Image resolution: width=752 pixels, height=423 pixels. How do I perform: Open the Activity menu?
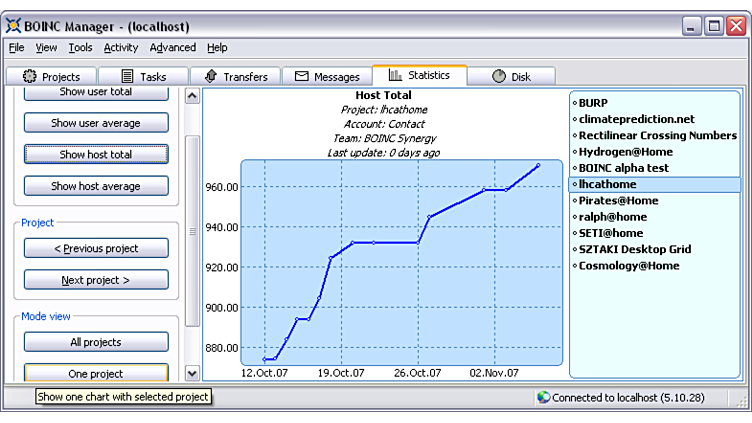(121, 48)
